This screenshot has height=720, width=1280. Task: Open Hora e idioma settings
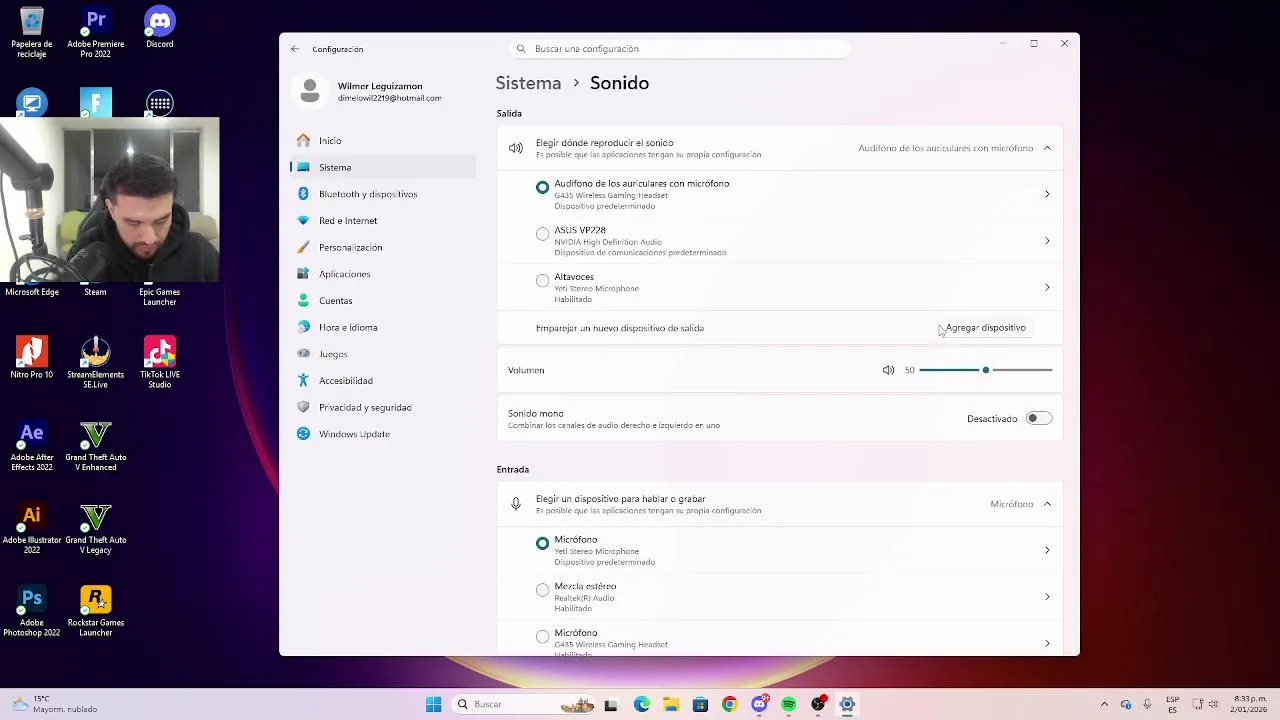pos(383,327)
